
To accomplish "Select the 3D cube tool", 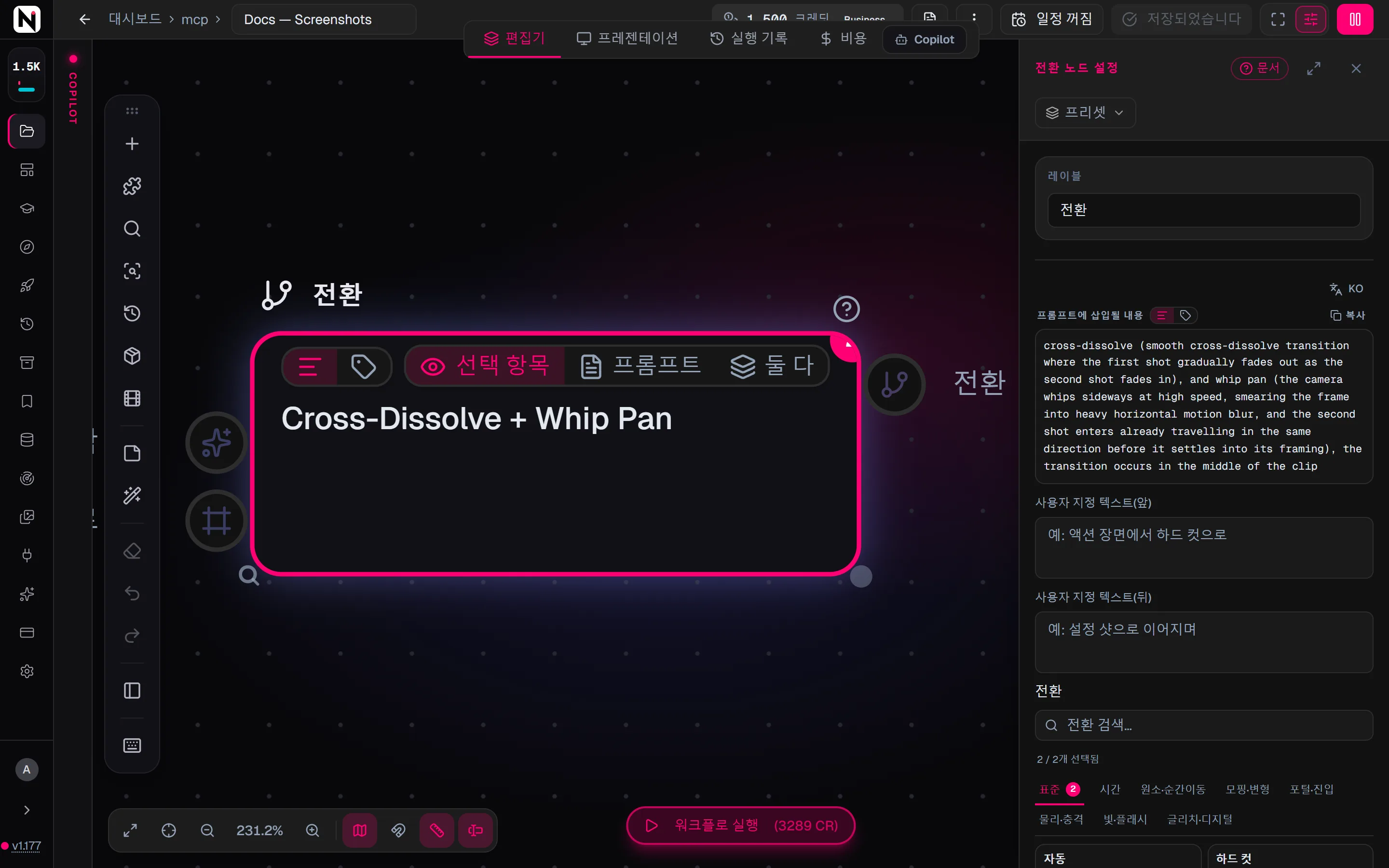I will point(132,356).
